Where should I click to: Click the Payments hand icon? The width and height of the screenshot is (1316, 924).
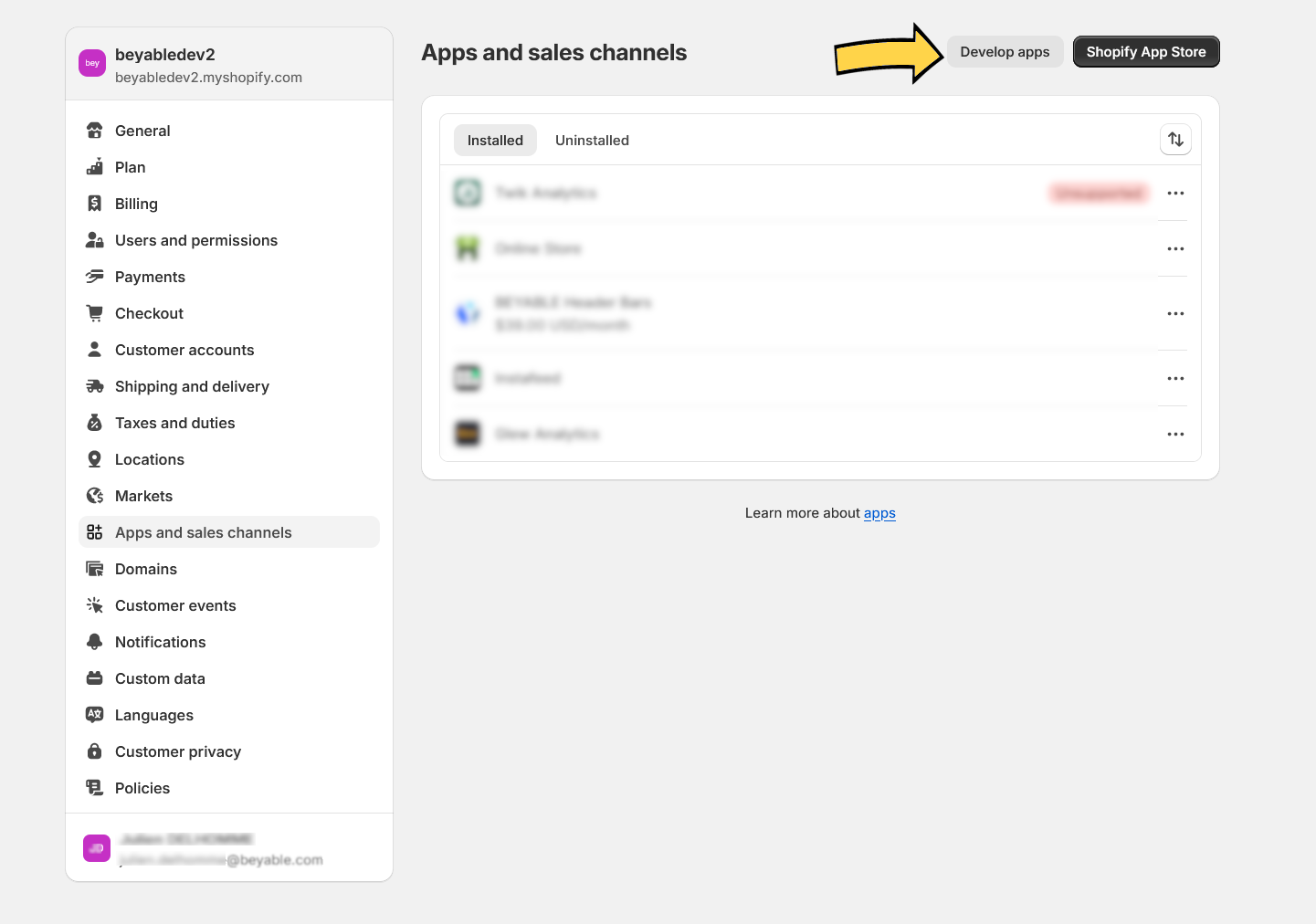[94, 277]
